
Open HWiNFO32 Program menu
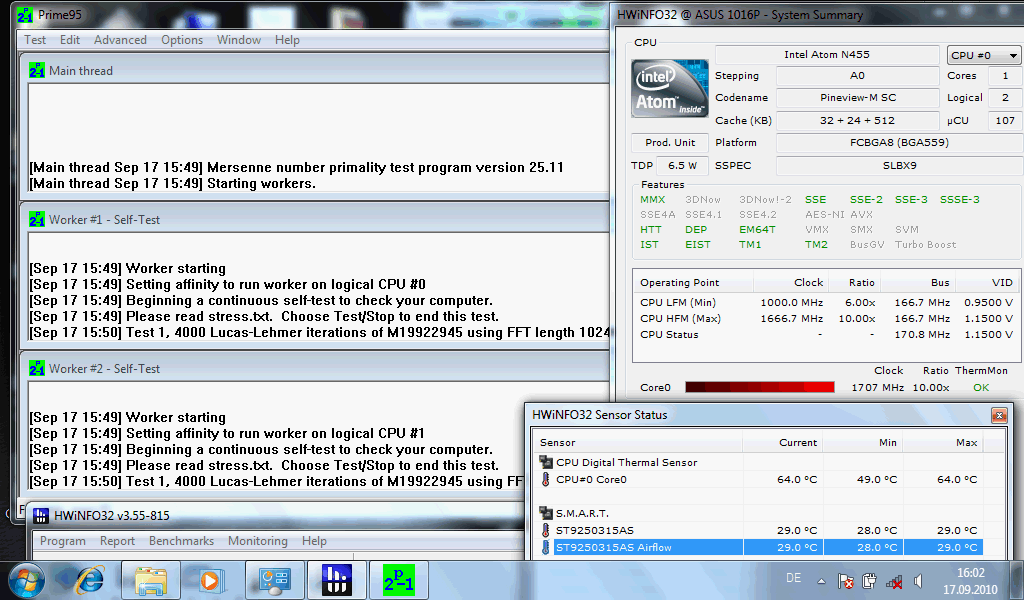click(x=63, y=541)
